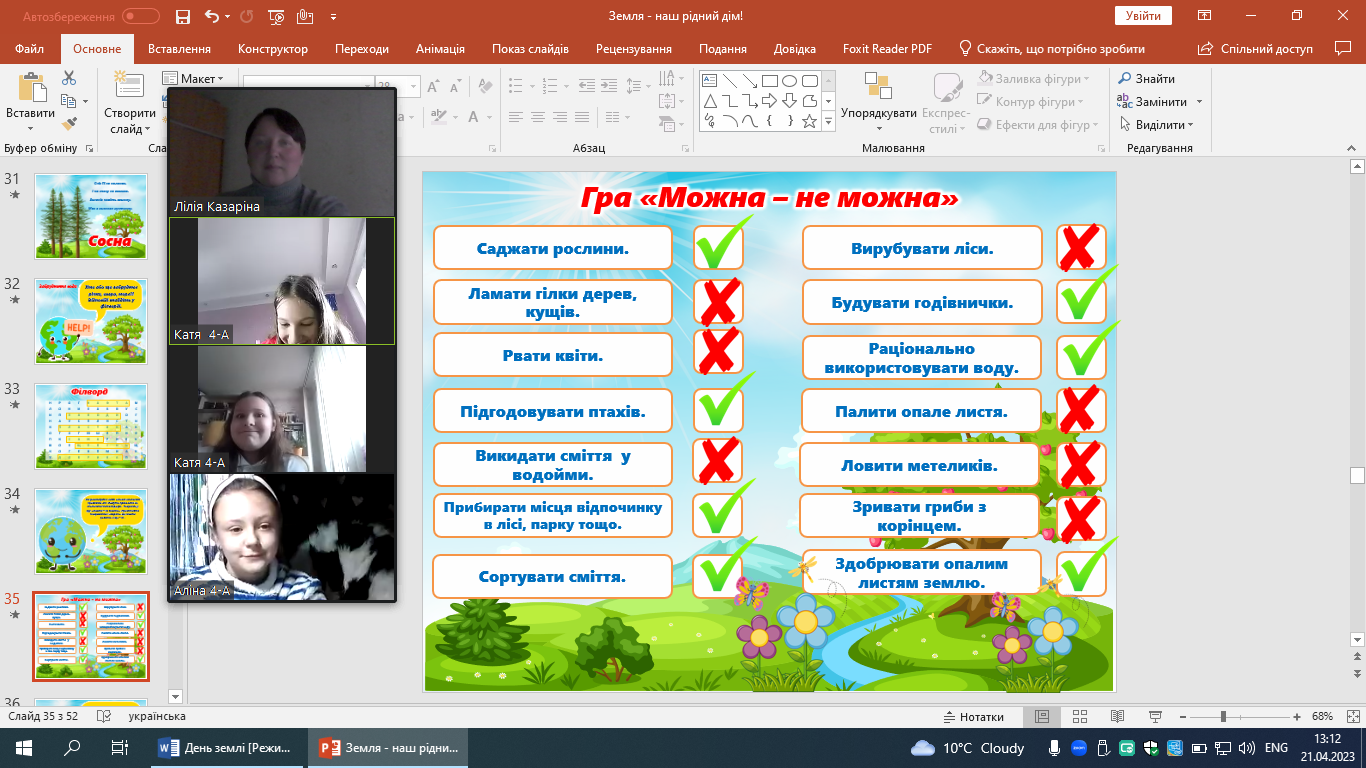Image resolution: width=1366 pixels, height=768 pixels.
Task: Click the Undo arrow icon
Action: click(211, 16)
